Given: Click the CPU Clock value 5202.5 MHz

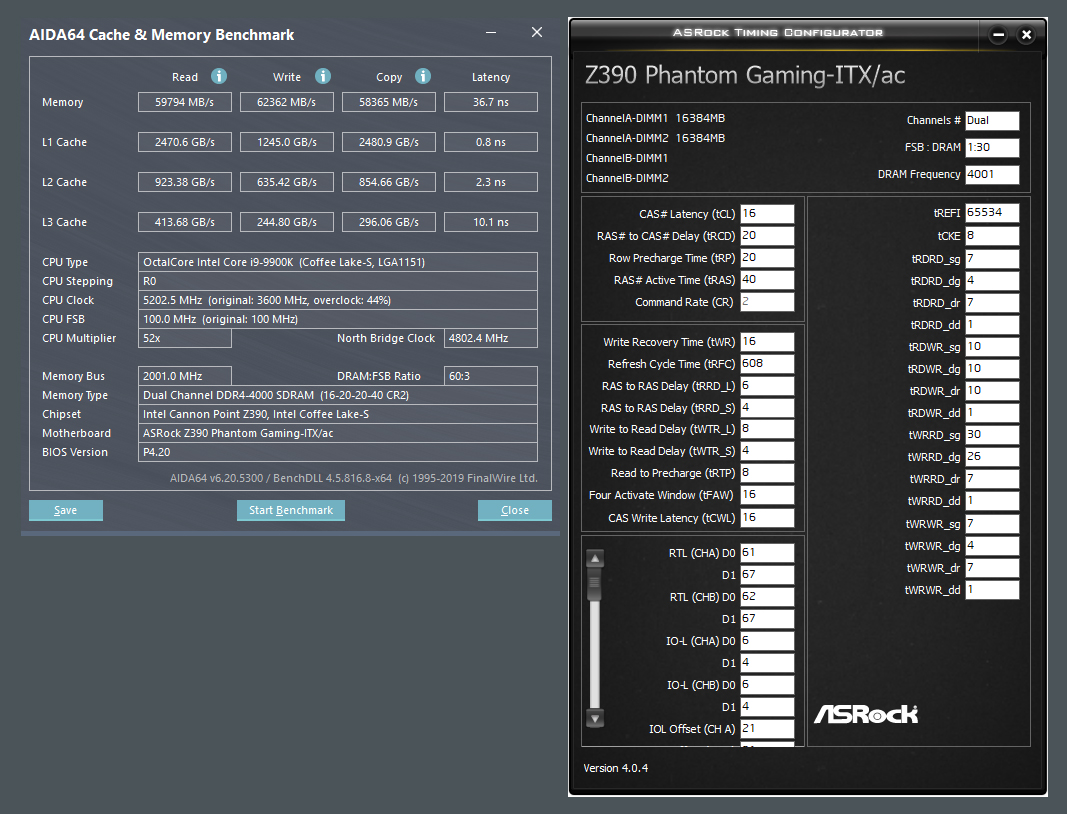Looking at the screenshot, I should 338,300.
